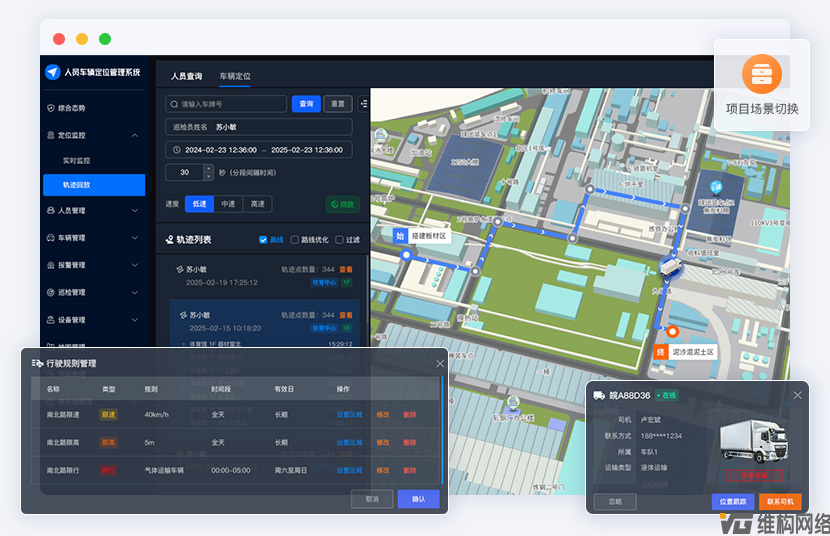Click the blue 始 route start marker
The width and height of the screenshot is (830, 536).
[401, 236]
